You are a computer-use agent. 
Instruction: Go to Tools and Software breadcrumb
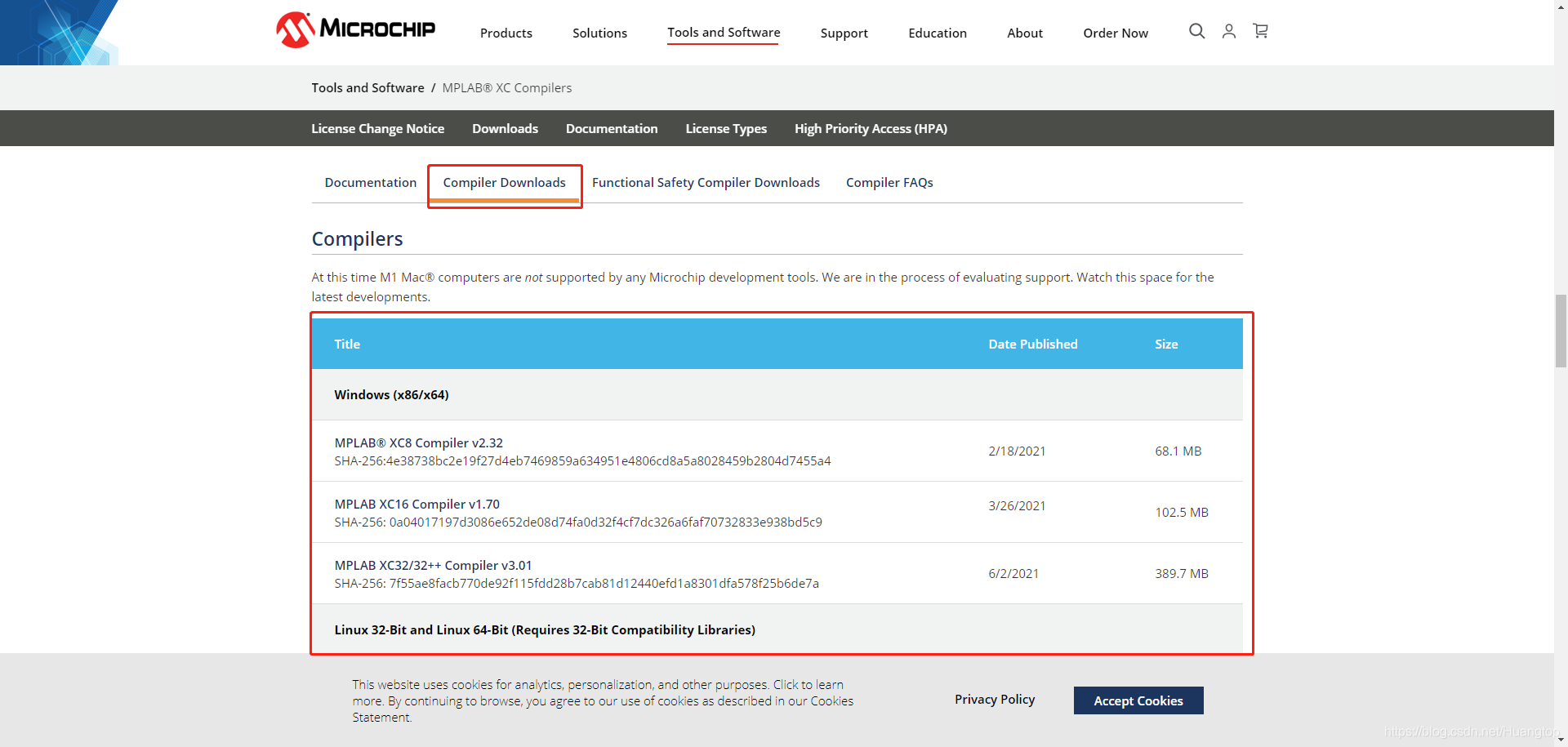click(x=367, y=87)
